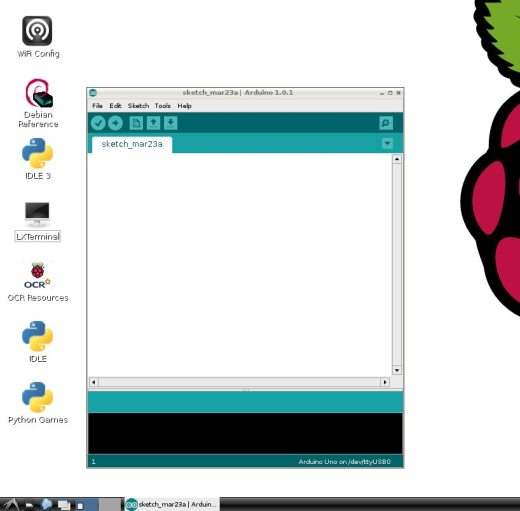
Task: Click the horizontal scrollbar right arrow
Action: 385,382
